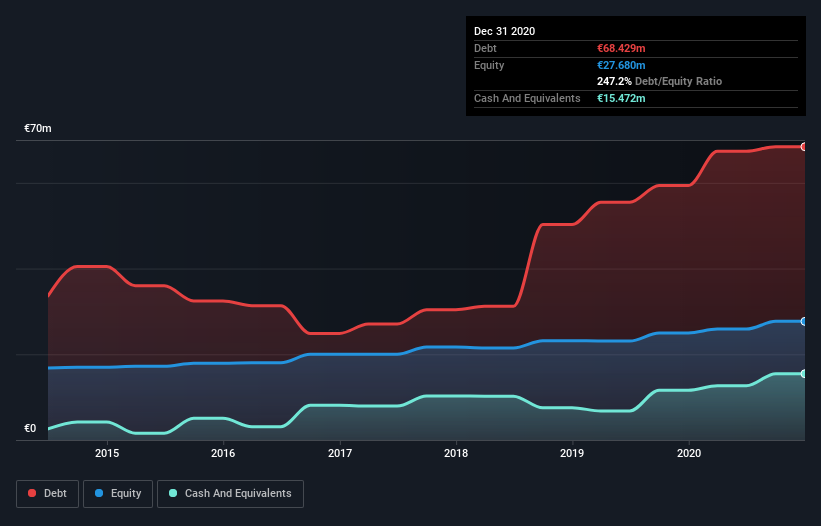Click the €27.680m equity value
The width and height of the screenshot is (821, 526).
pos(621,65)
